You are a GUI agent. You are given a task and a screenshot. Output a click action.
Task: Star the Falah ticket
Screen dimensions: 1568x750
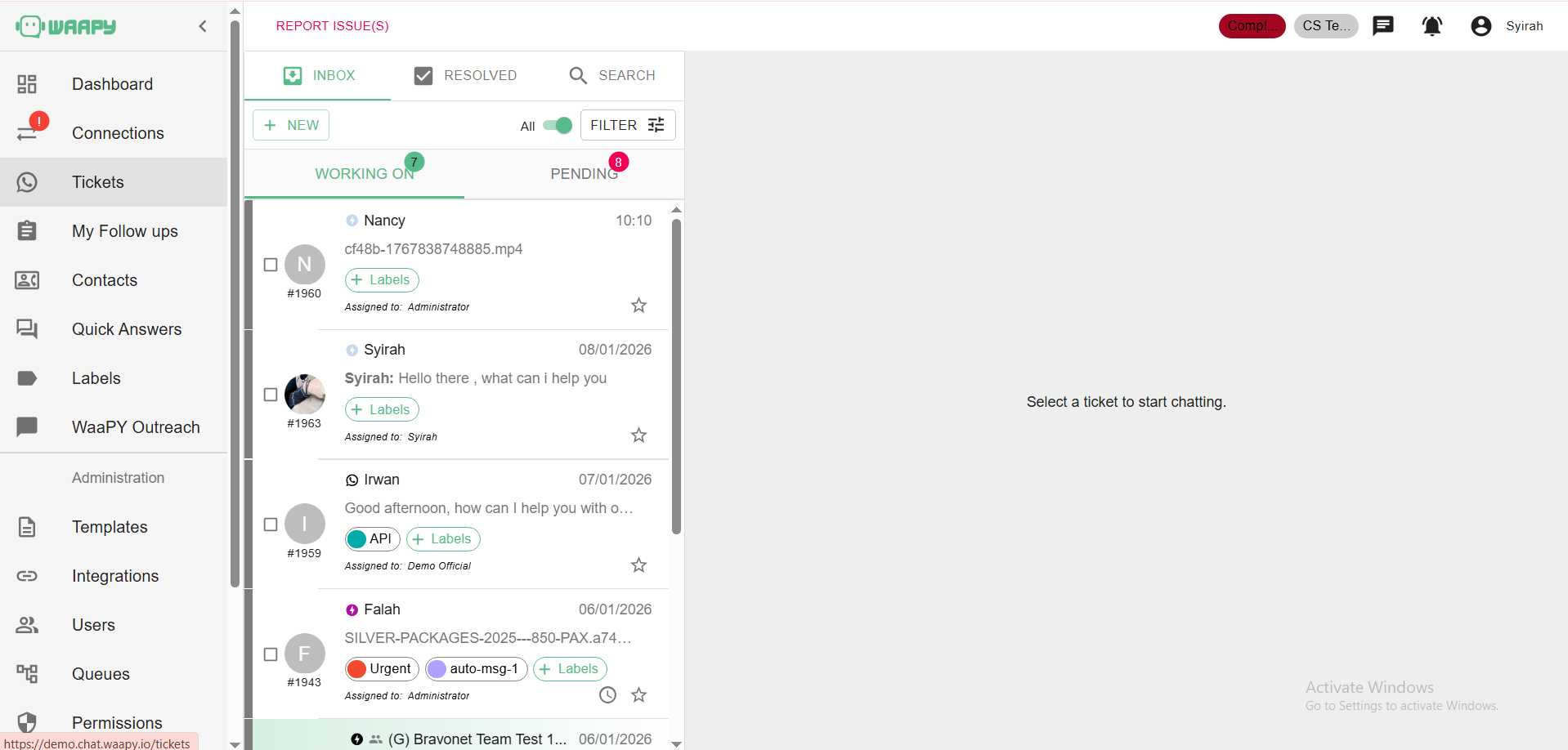[639, 695]
